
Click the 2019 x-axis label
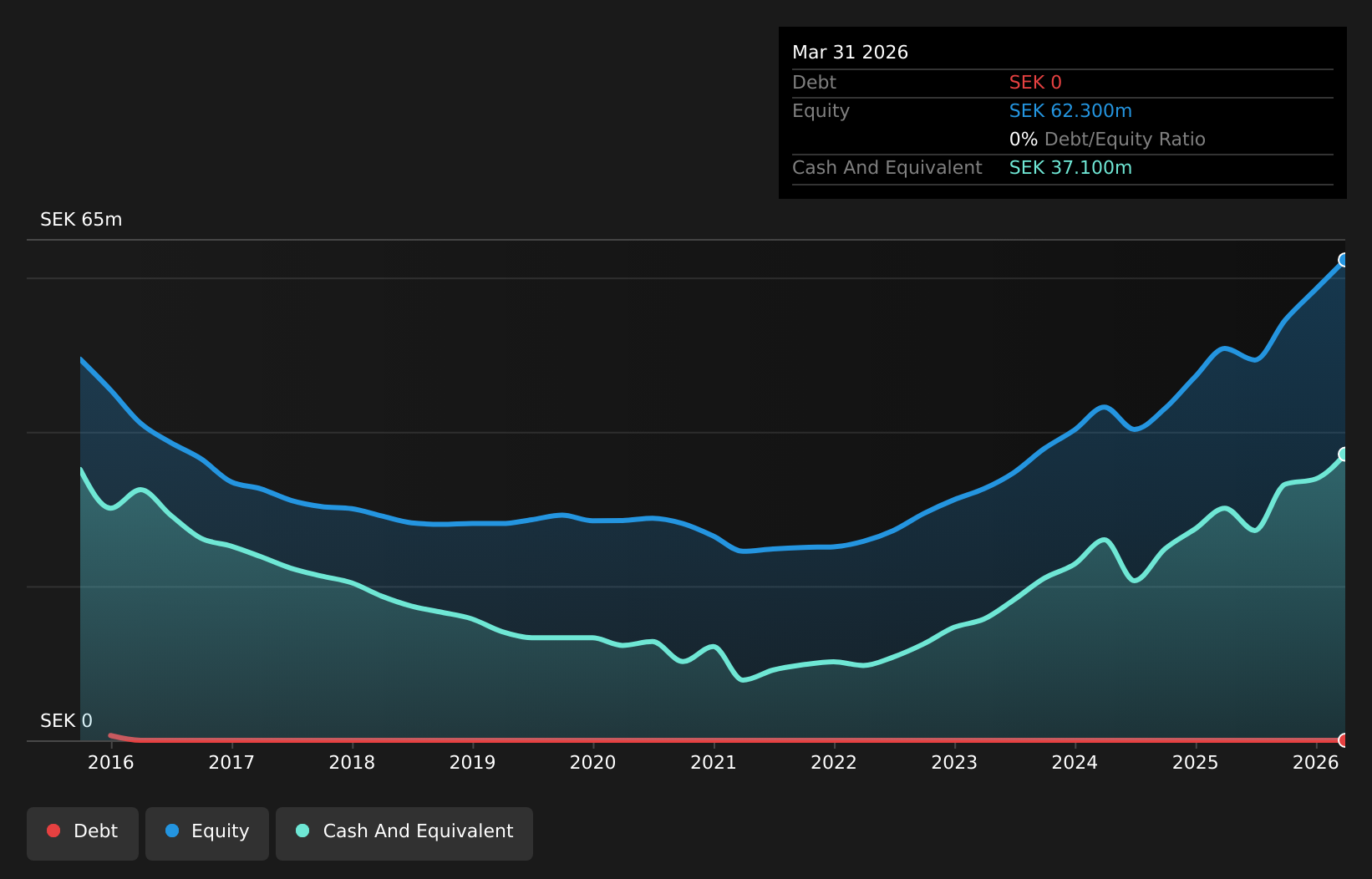pyautogui.click(x=473, y=762)
